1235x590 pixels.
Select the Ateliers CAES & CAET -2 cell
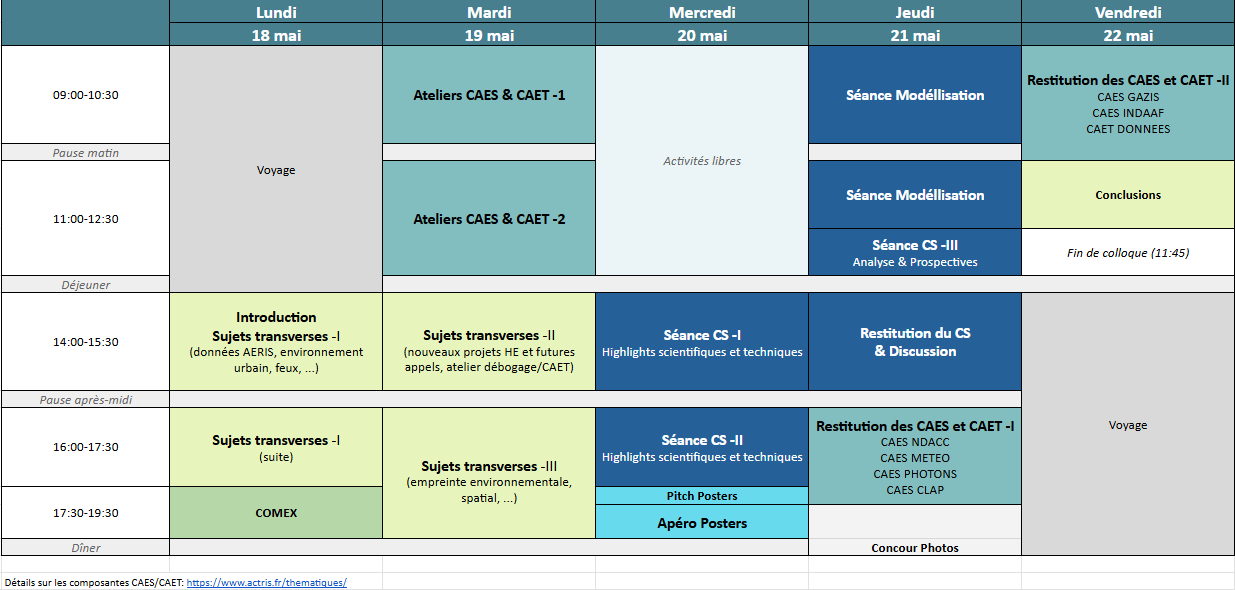pos(489,219)
